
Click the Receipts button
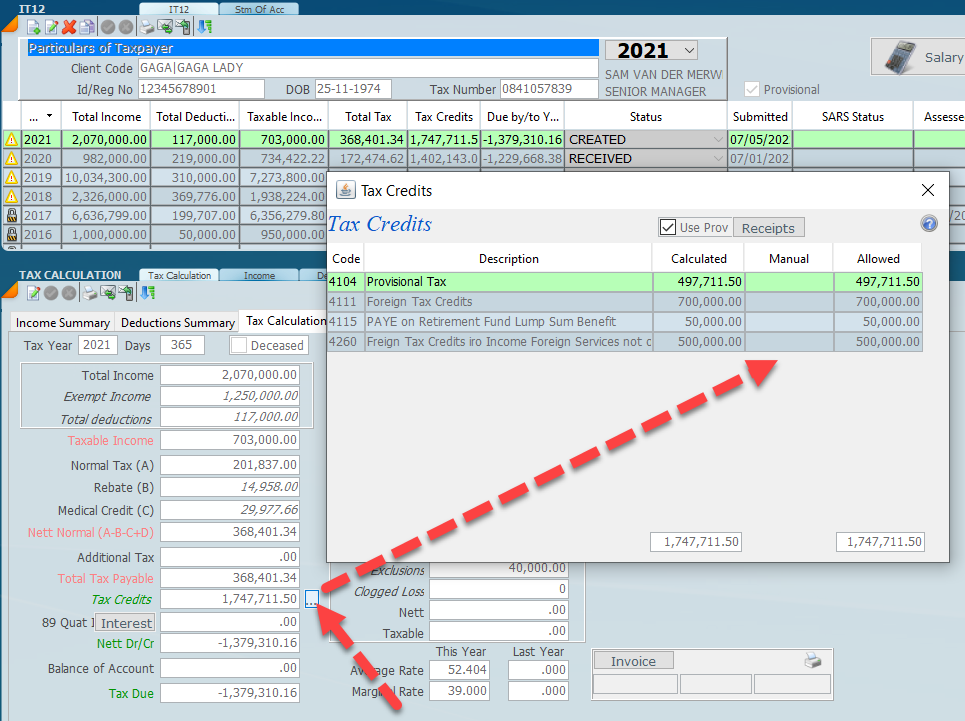click(x=768, y=228)
